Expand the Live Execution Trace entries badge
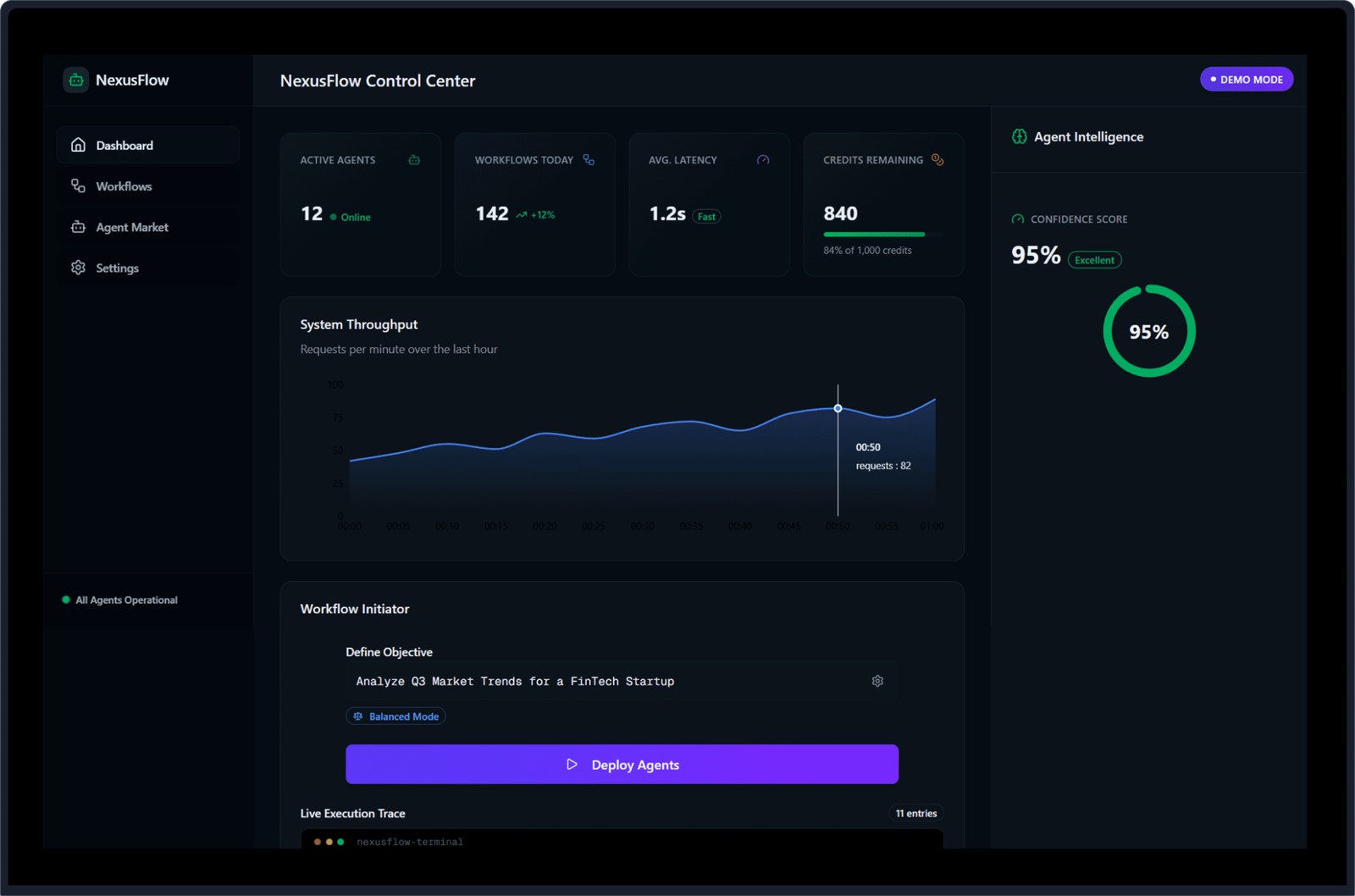This screenshot has height=896, width=1355. (x=915, y=813)
